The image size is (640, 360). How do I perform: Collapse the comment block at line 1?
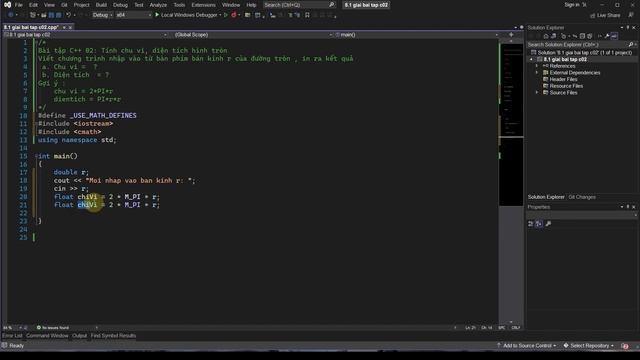pyautogui.click(x=36, y=42)
